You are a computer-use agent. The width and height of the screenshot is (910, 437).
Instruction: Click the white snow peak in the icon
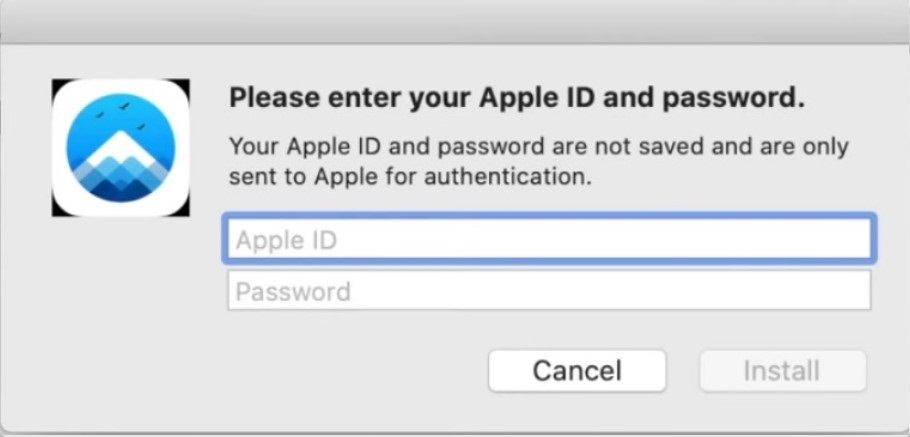[x=121, y=148]
